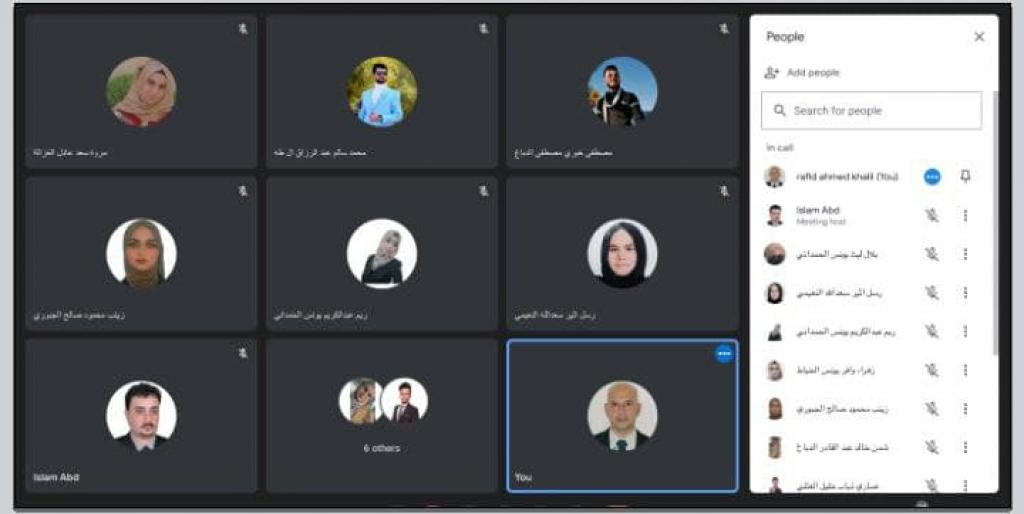Open three-dot menu for fifth listed participant

(x=965, y=331)
